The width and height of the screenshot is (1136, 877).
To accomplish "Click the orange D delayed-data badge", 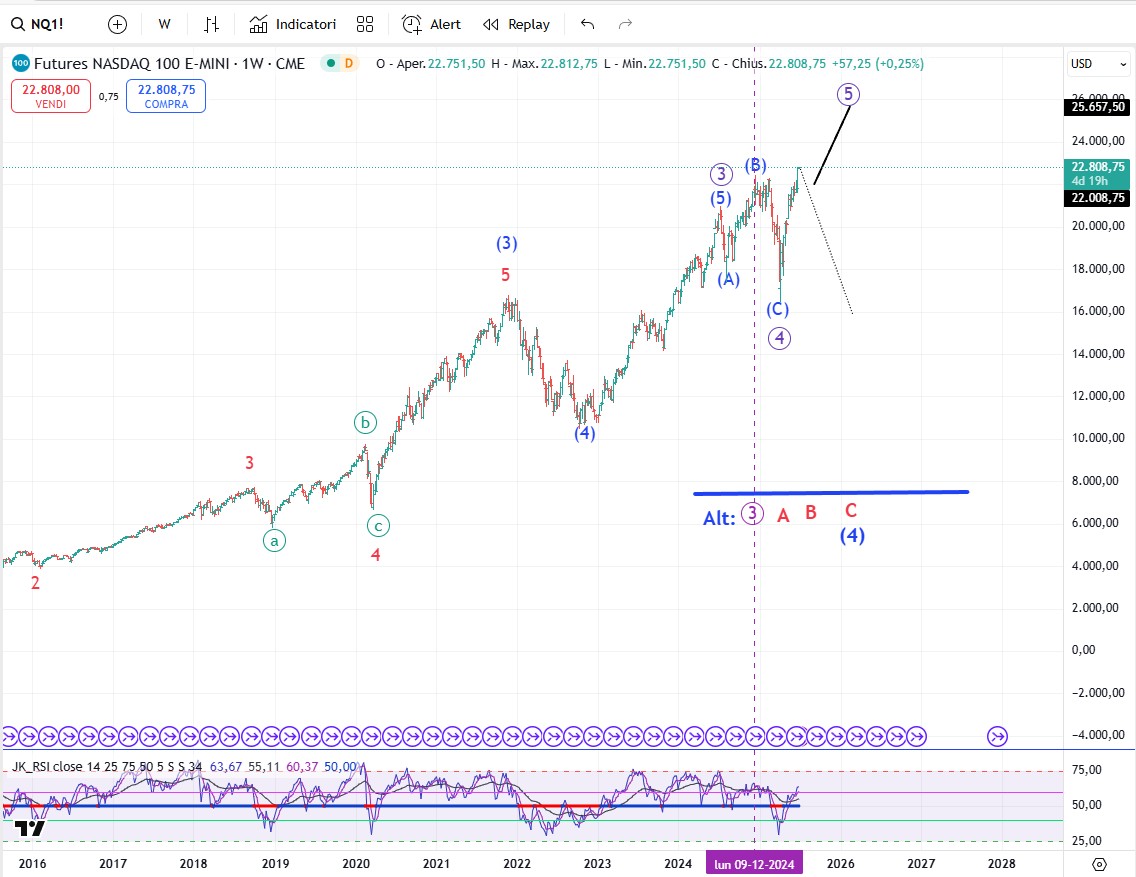I will point(348,64).
